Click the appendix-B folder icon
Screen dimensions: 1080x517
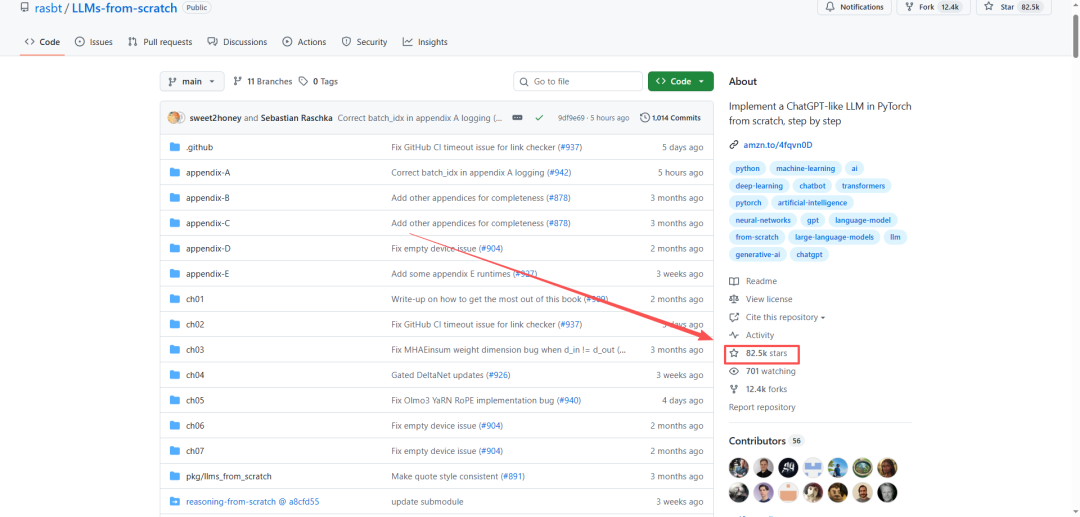(174, 198)
